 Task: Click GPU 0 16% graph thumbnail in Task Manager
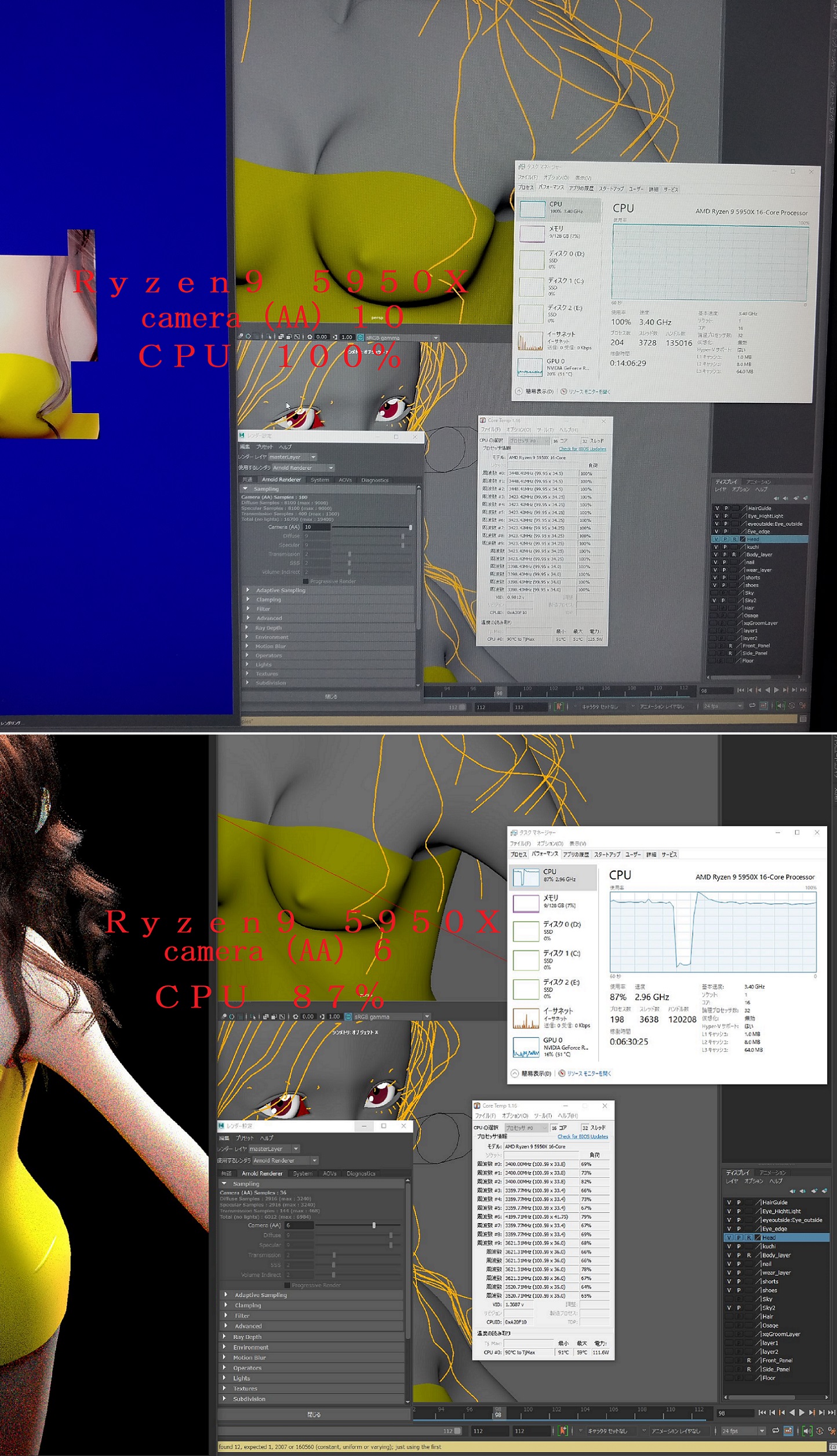point(526,1047)
